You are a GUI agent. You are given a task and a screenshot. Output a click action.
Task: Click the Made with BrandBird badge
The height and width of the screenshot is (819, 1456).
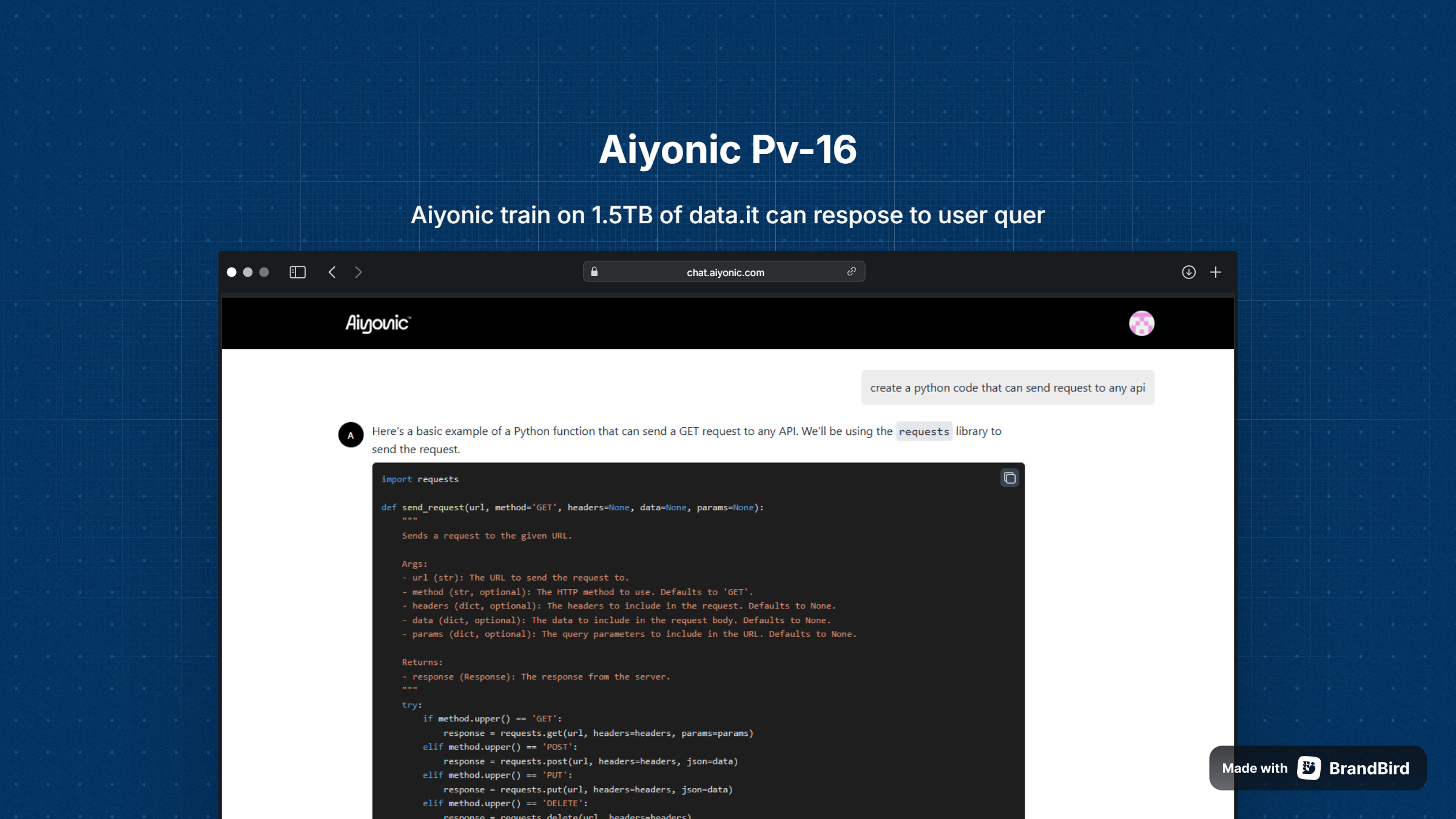click(1318, 768)
